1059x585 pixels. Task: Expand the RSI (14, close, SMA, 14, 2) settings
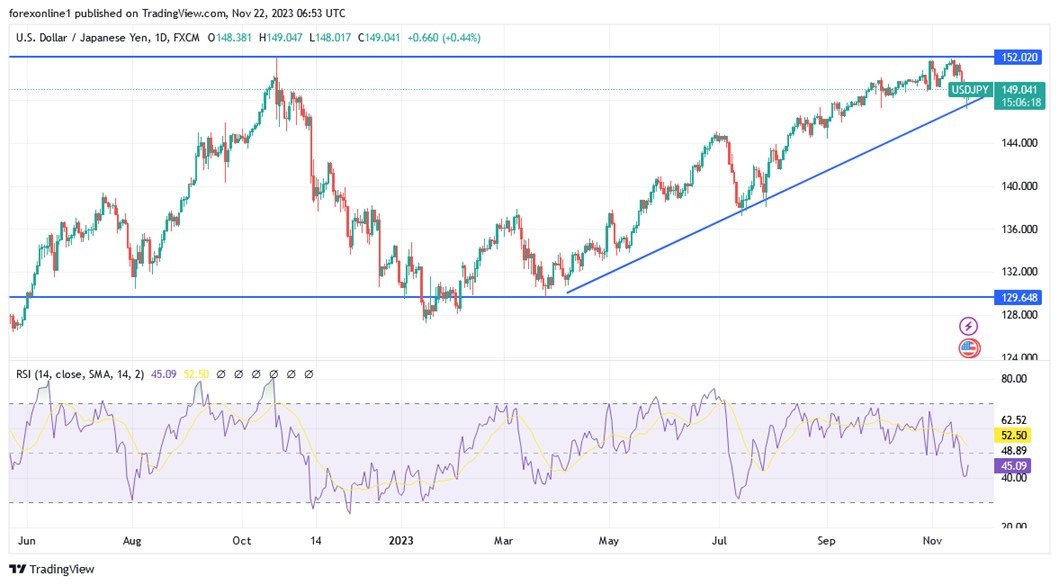pyautogui.click(x=80, y=373)
